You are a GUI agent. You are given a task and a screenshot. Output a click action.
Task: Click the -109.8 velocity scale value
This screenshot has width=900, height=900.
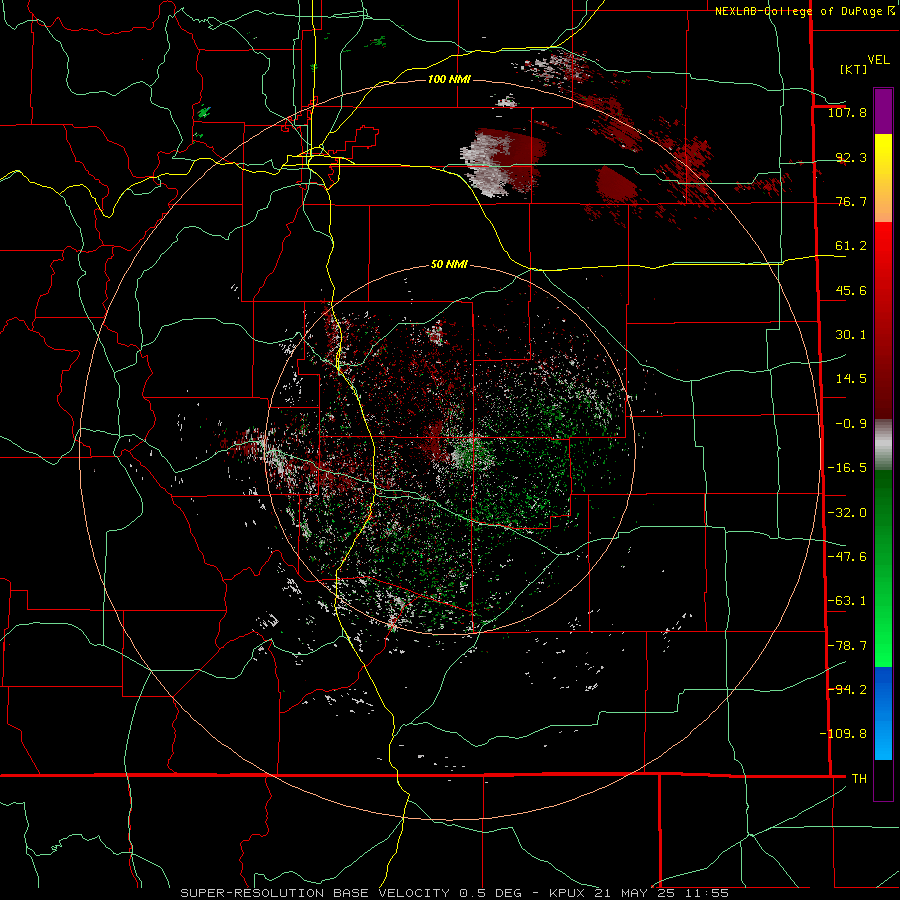point(843,734)
